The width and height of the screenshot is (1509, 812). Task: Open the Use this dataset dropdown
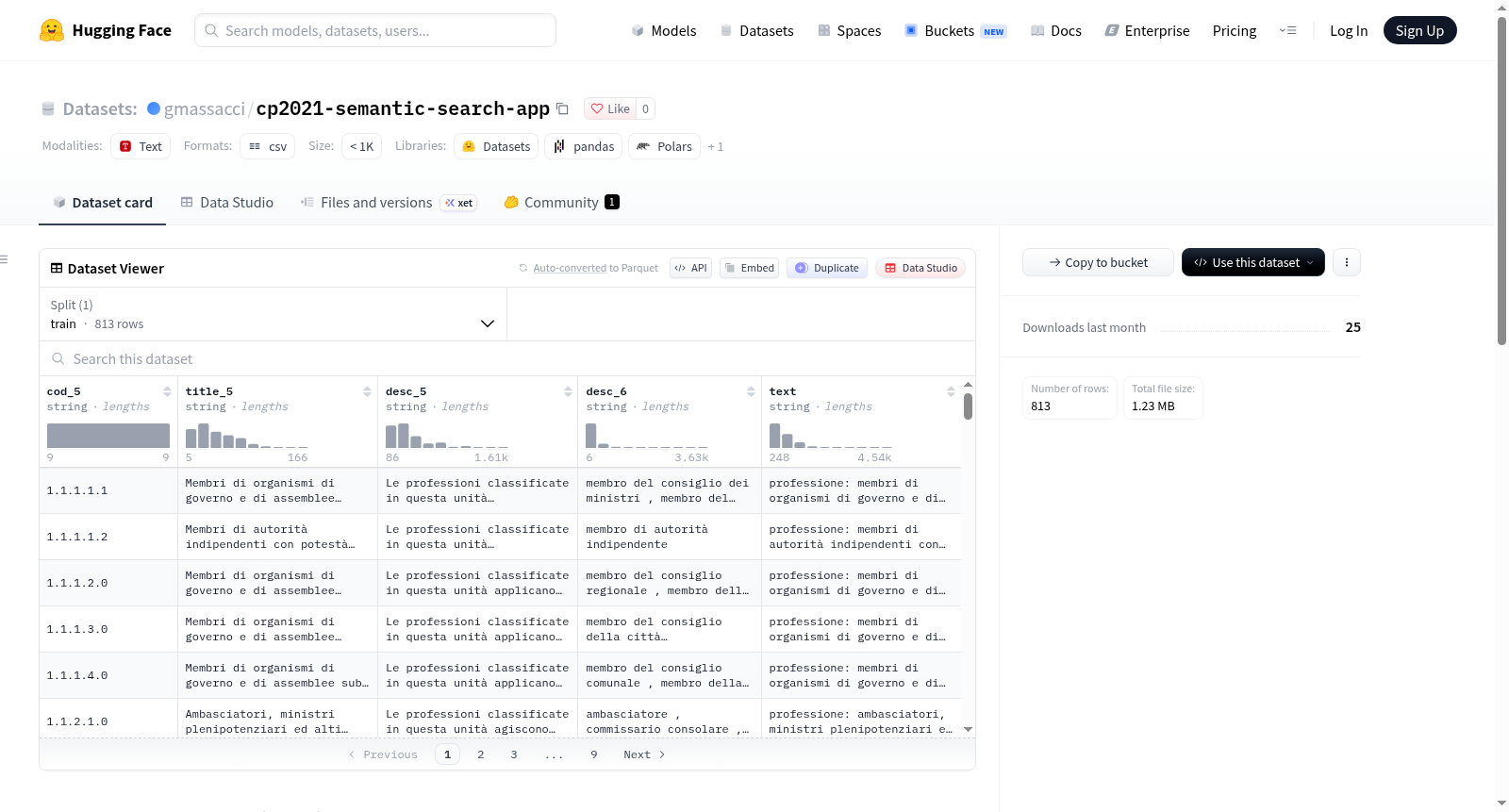(x=1252, y=262)
